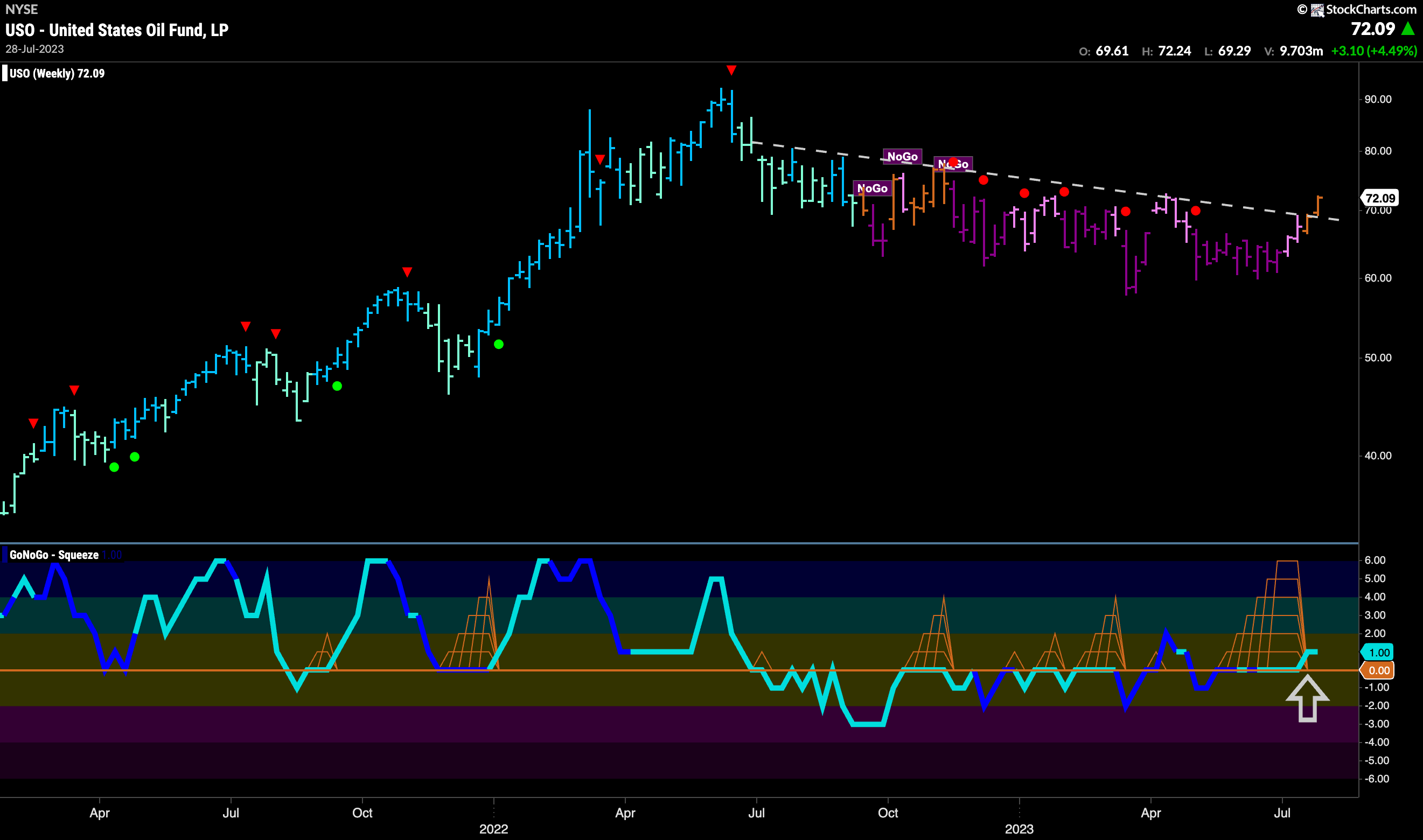Click the USO - United States Oil Fund title

(x=116, y=30)
